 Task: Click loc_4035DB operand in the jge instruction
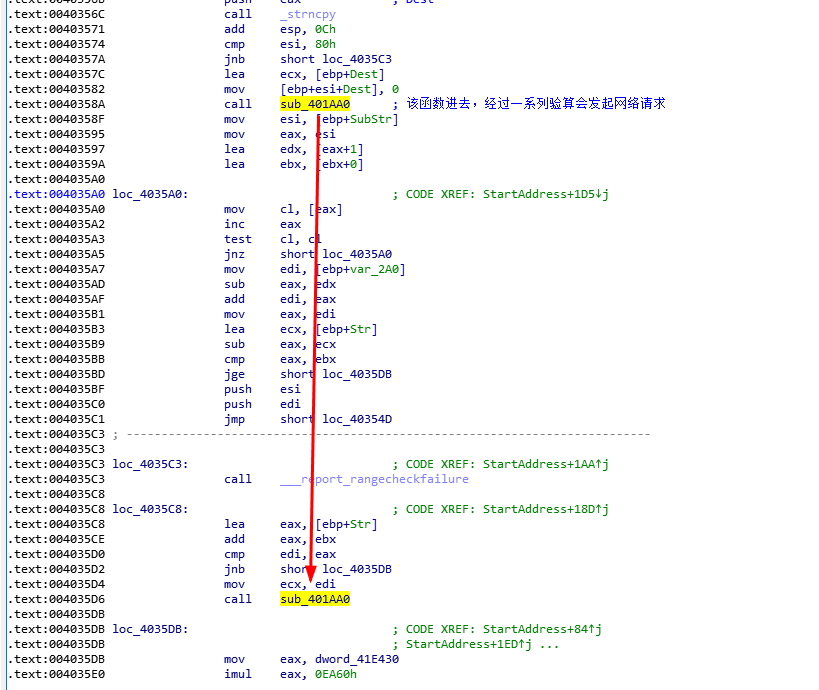[x=356, y=374]
